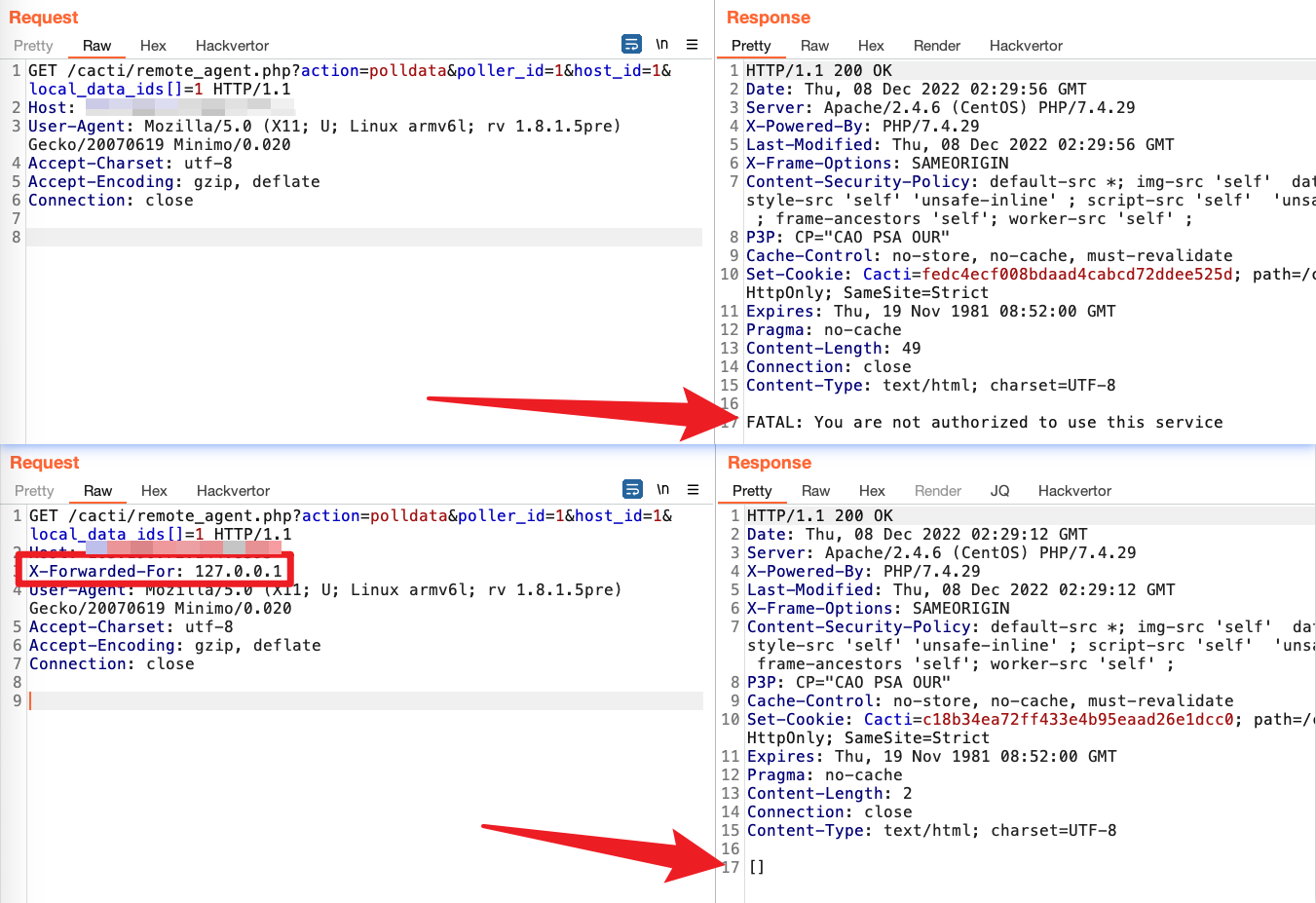Show non-printable characters in top Request pane
This screenshot has height=903, width=1316.
(662, 44)
